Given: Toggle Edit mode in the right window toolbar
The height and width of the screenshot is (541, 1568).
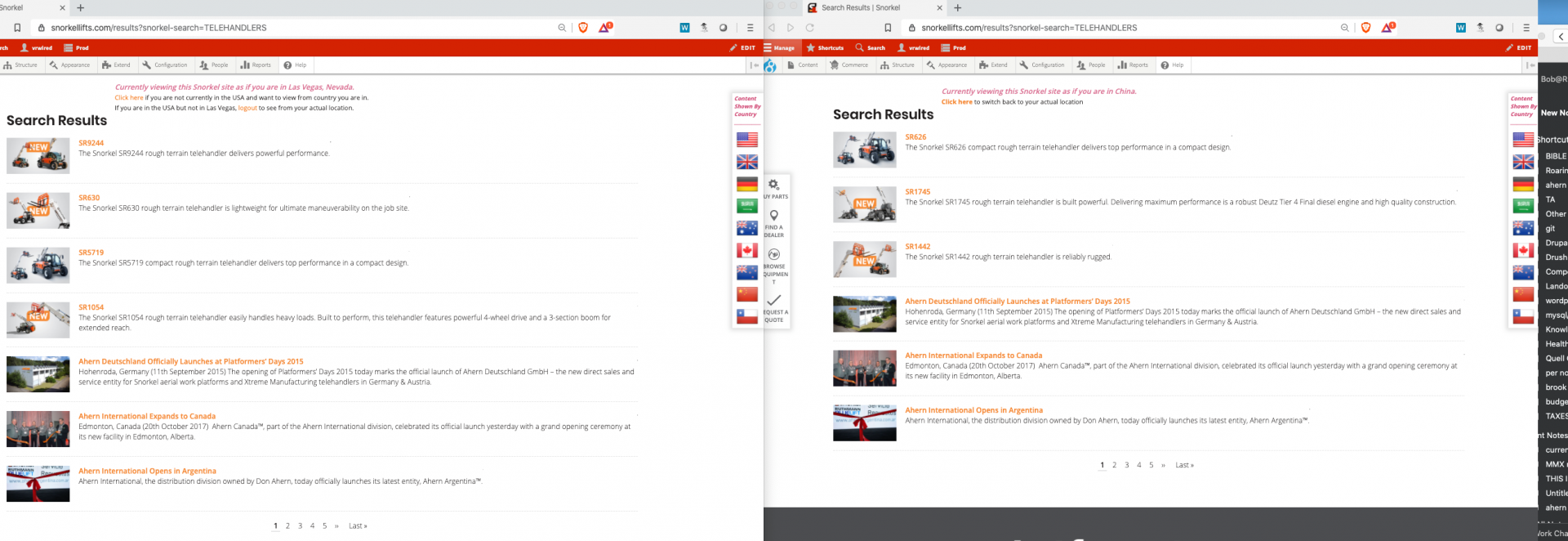Looking at the screenshot, I should [x=1519, y=48].
